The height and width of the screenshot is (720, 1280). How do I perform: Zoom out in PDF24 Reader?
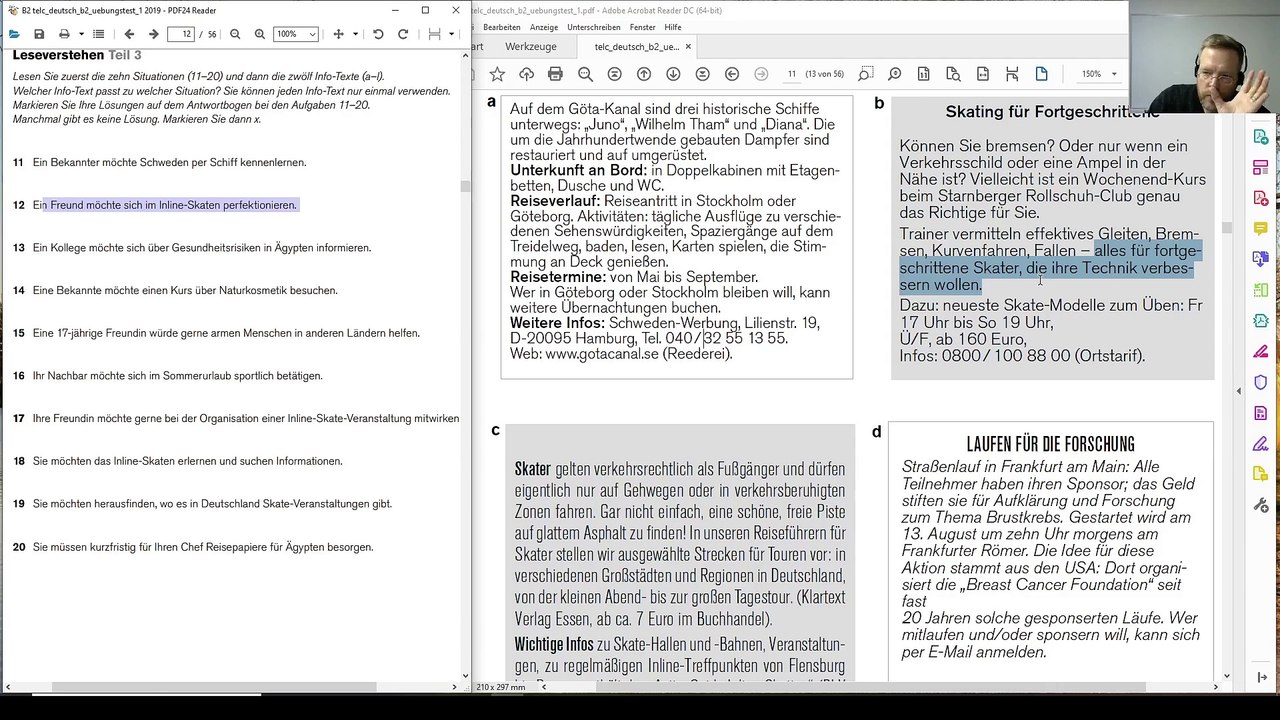[x=235, y=34]
